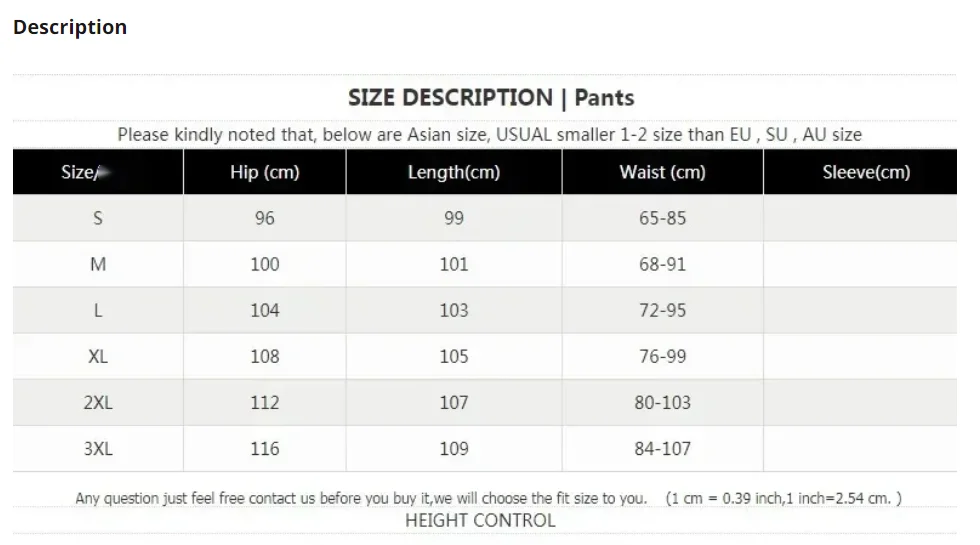Click the Description heading
This screenshot has width=980, height=545.
pyautogui.click(x=70, y=27)
